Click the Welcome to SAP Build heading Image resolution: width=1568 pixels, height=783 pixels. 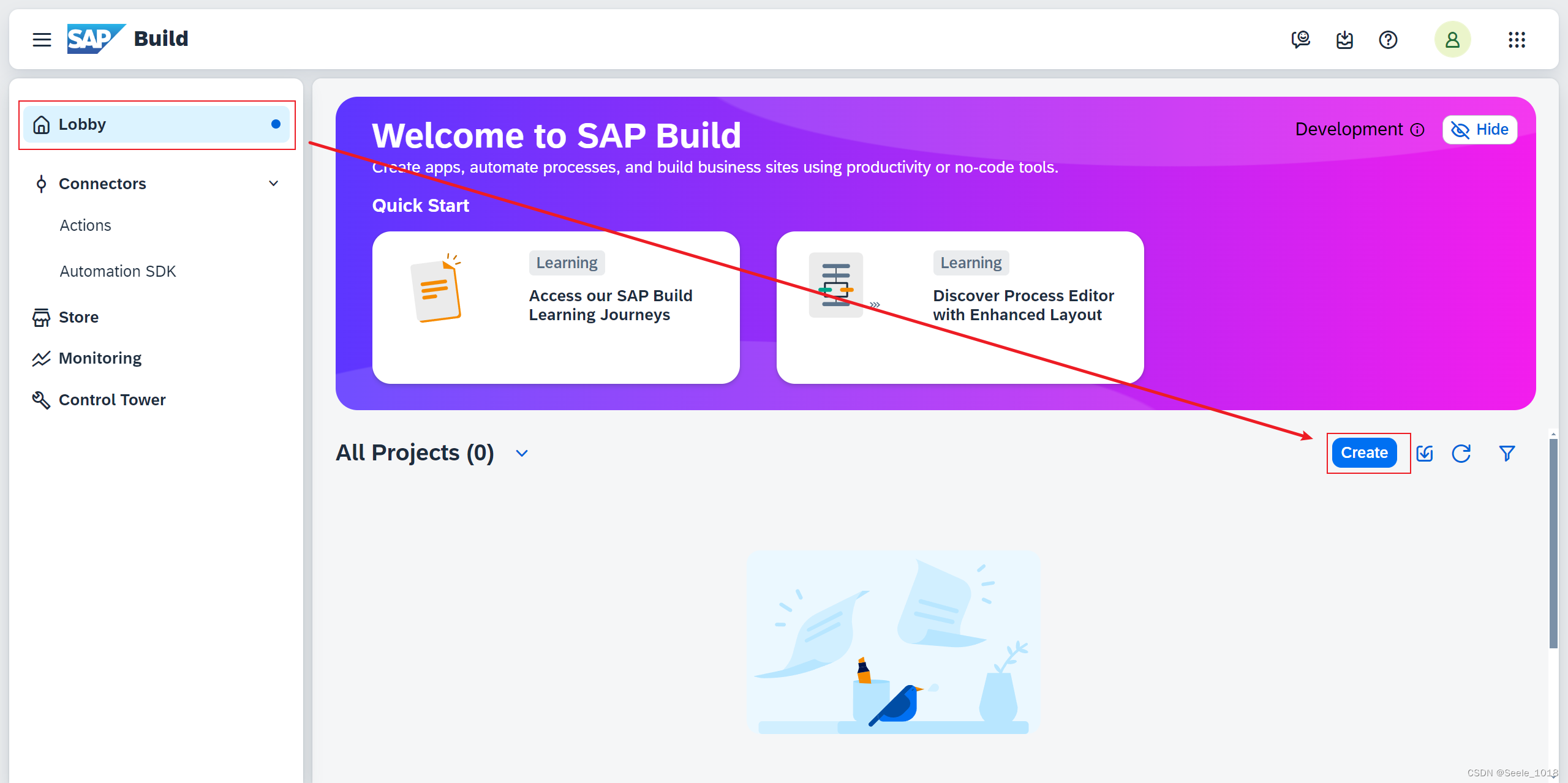556,135
